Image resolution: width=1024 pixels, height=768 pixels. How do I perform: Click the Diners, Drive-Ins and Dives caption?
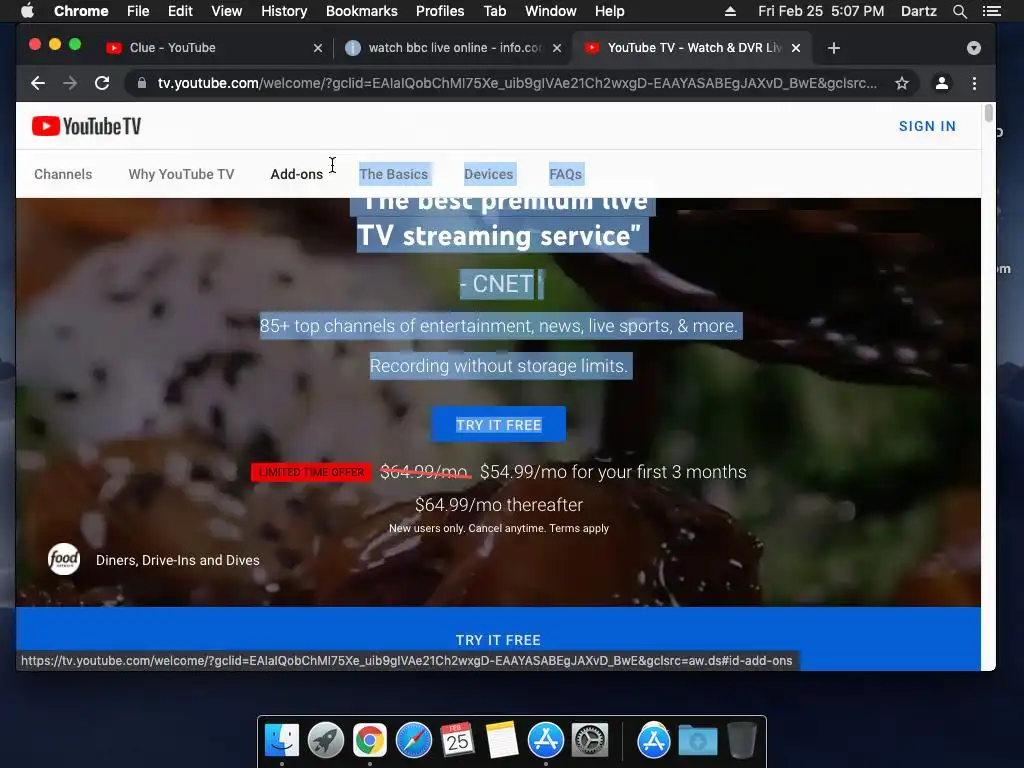178,560
